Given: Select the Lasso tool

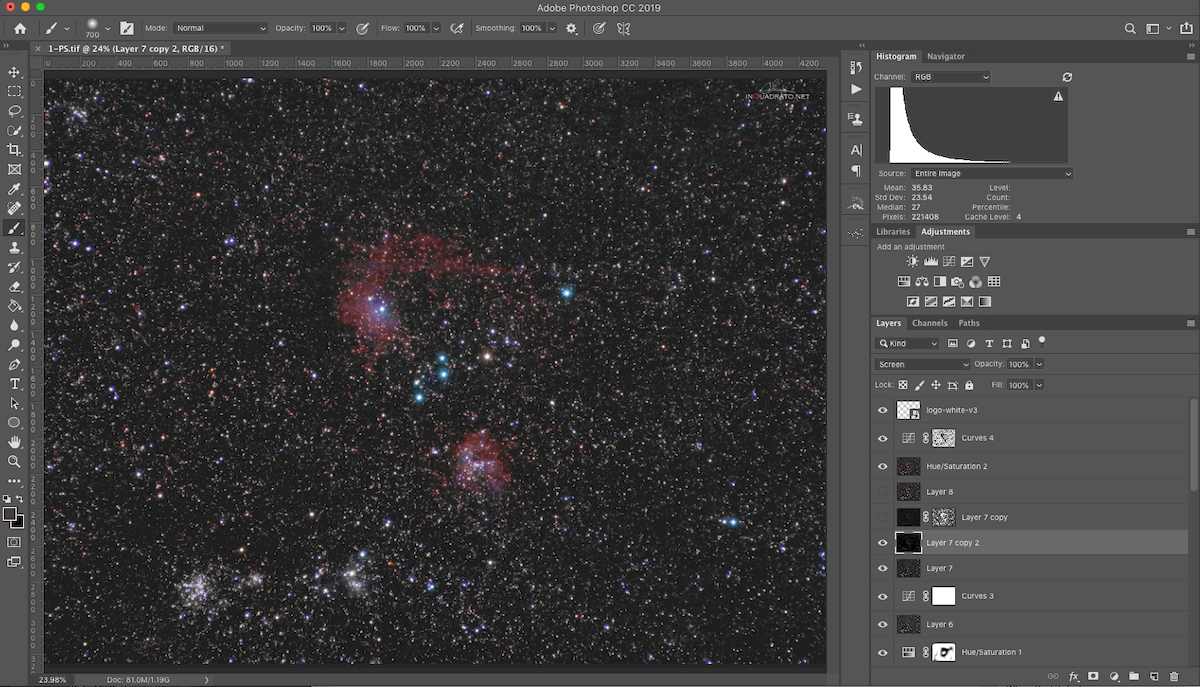Looking at the screenshot, I should click(x=14, y=111).
